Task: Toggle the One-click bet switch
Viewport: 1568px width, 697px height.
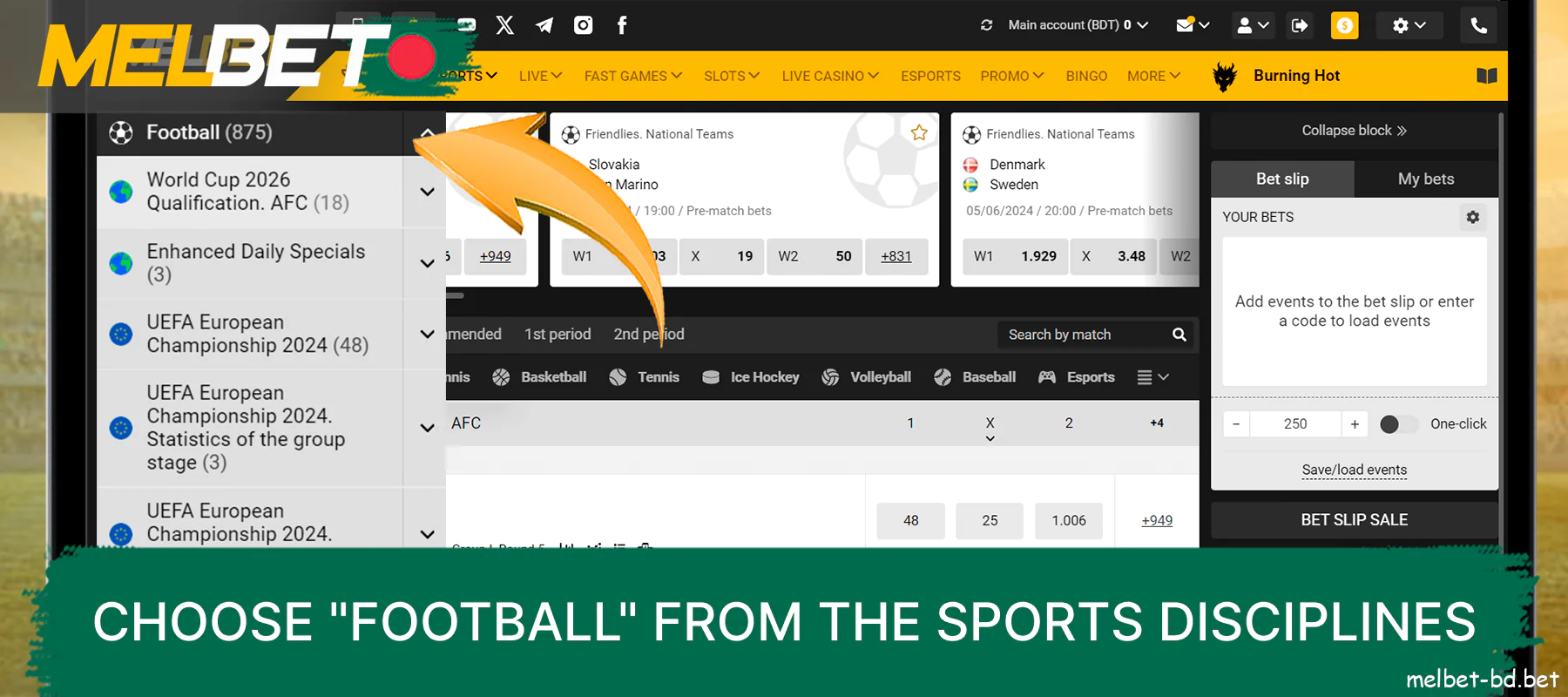Action: click(1398, 424)
